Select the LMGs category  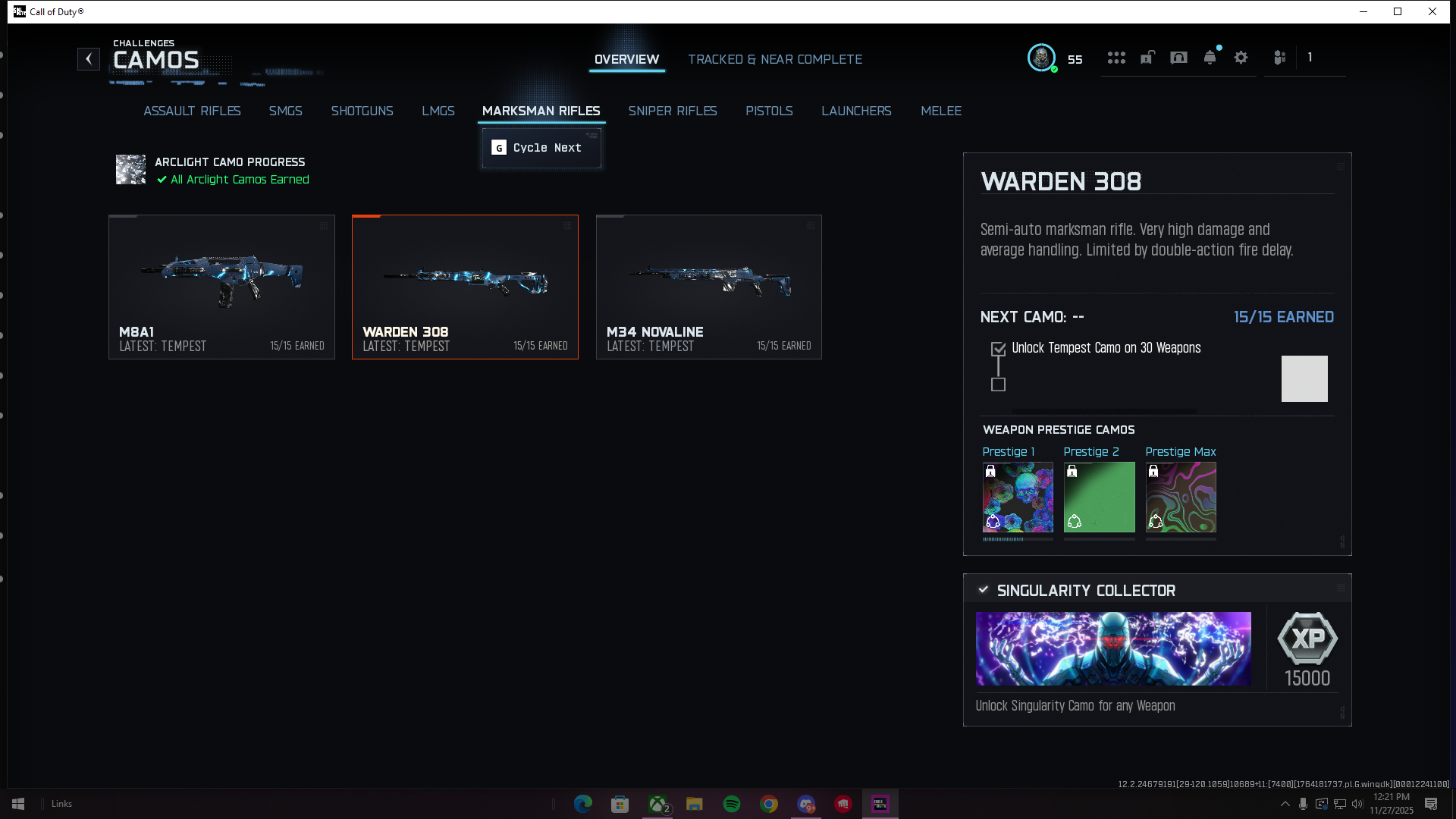point(438,111)
